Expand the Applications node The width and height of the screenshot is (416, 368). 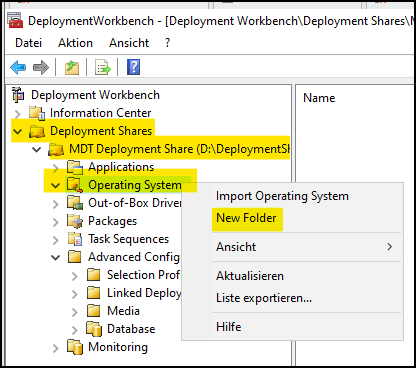pos(56,168)
